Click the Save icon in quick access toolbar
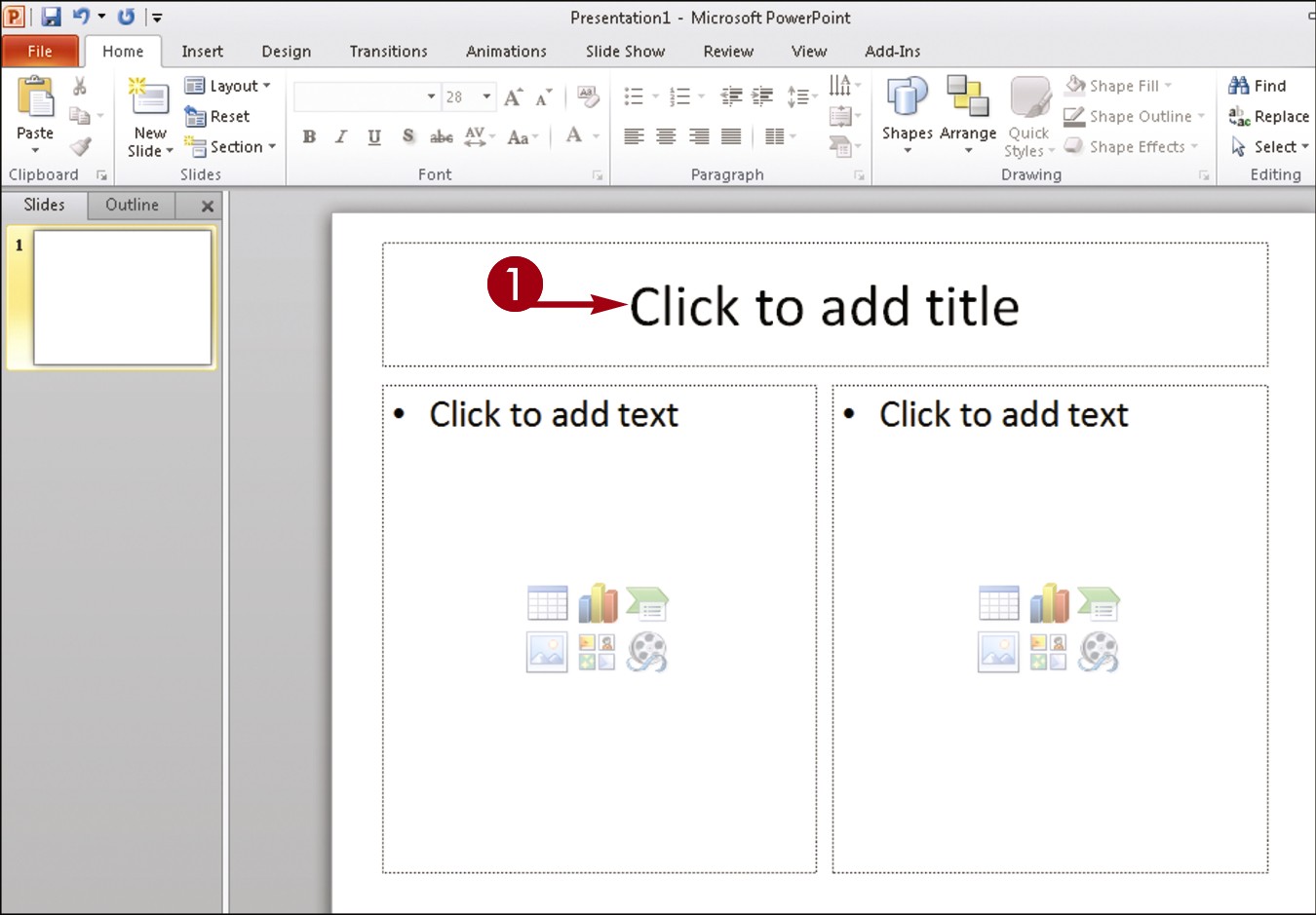Screen dimensions: 1316x915 coord(51,17)
